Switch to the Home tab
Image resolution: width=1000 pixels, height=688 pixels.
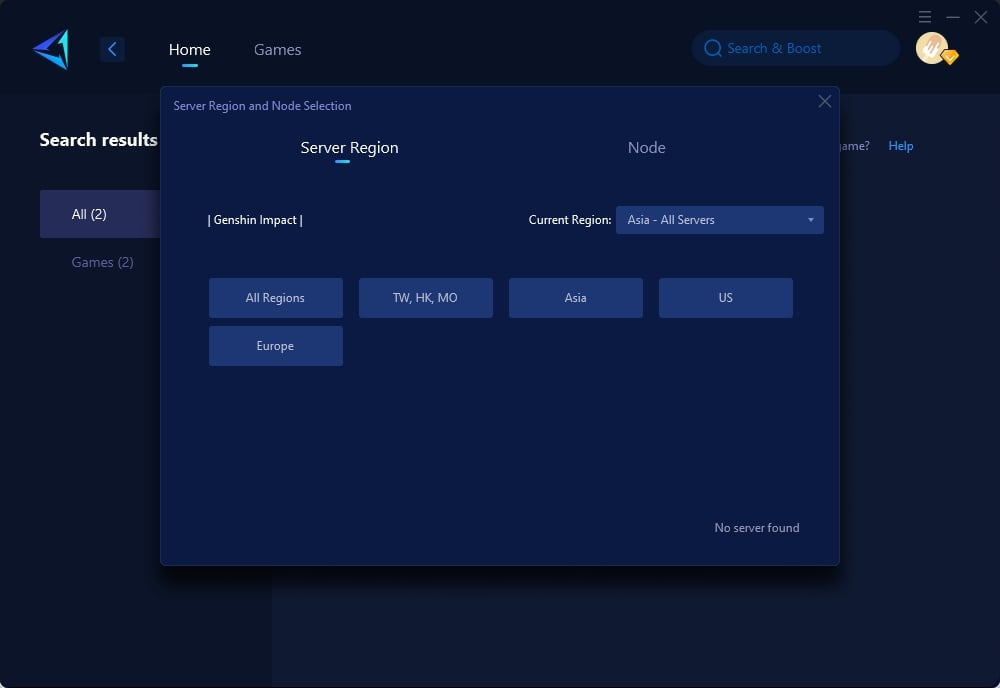point(189,50)
